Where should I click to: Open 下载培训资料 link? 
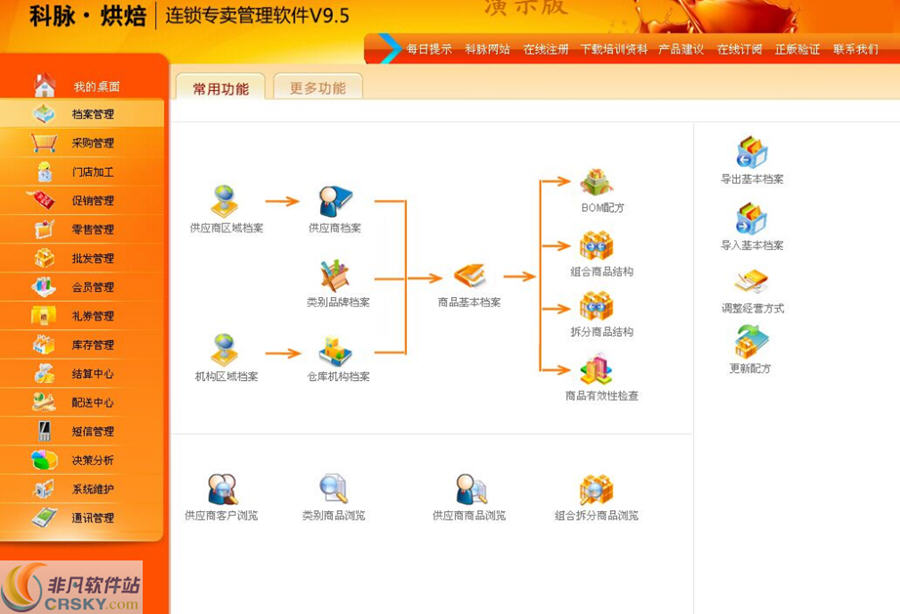tap(614, 49)
